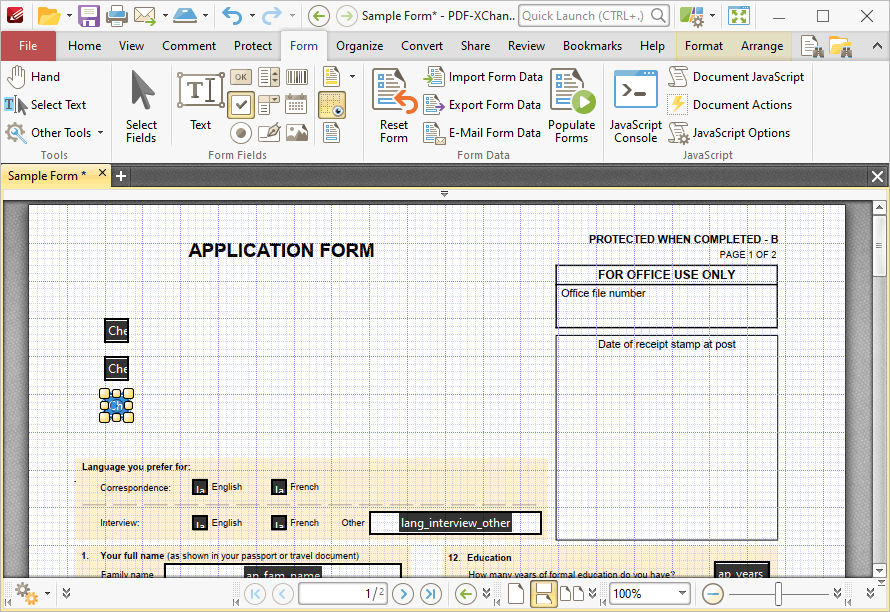Toggle the Correspondence English checkbox
Image resolution: width=890 pixels, height=612 pixels.
(200, 488)
